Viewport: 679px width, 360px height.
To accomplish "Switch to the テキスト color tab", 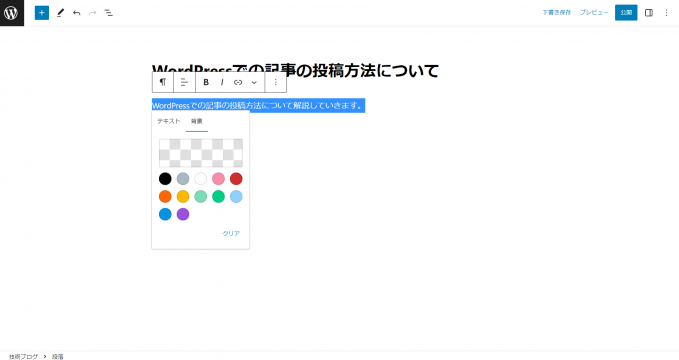I will point(168,121).
